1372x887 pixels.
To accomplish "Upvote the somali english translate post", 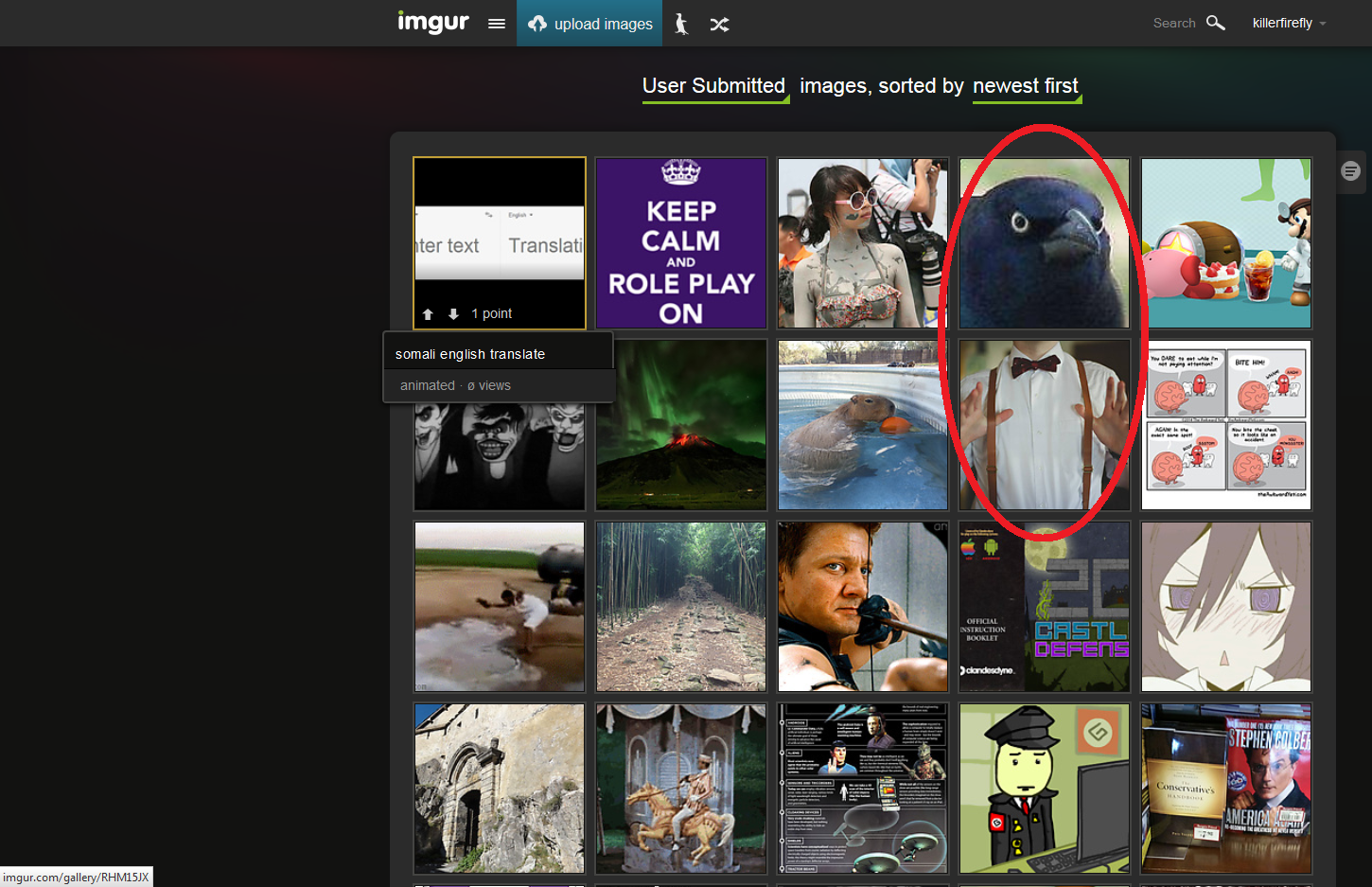I will click(x=428, y=314).
